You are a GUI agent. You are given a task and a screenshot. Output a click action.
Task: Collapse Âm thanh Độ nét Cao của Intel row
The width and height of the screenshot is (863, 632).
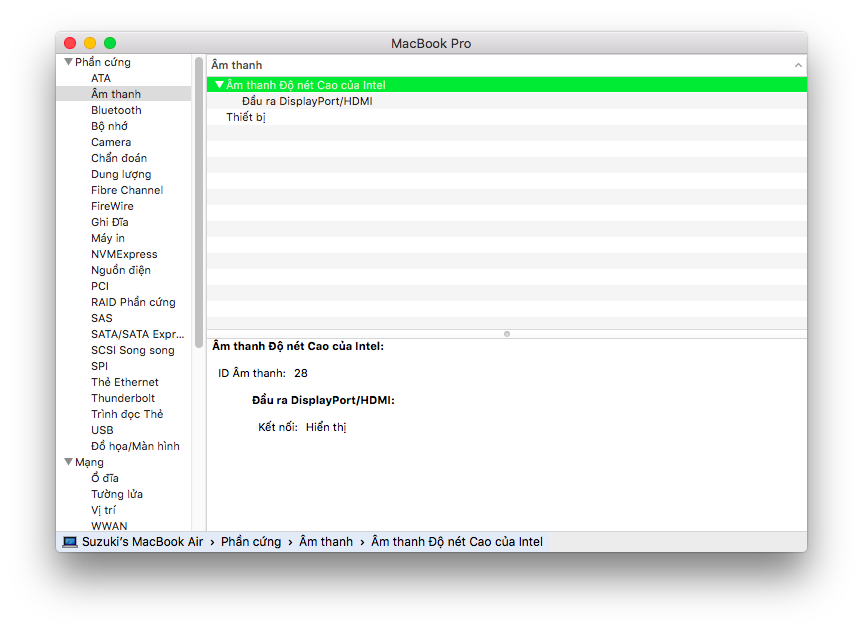pyautogui.click(x=219, y=85)
